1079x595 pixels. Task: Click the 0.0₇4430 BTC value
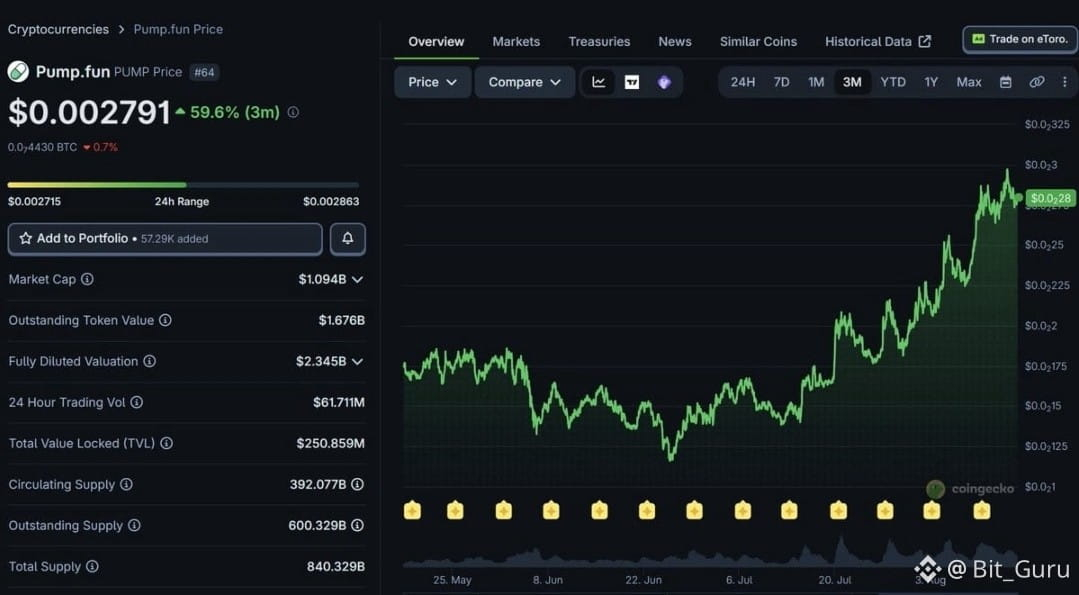pos(43,147)
